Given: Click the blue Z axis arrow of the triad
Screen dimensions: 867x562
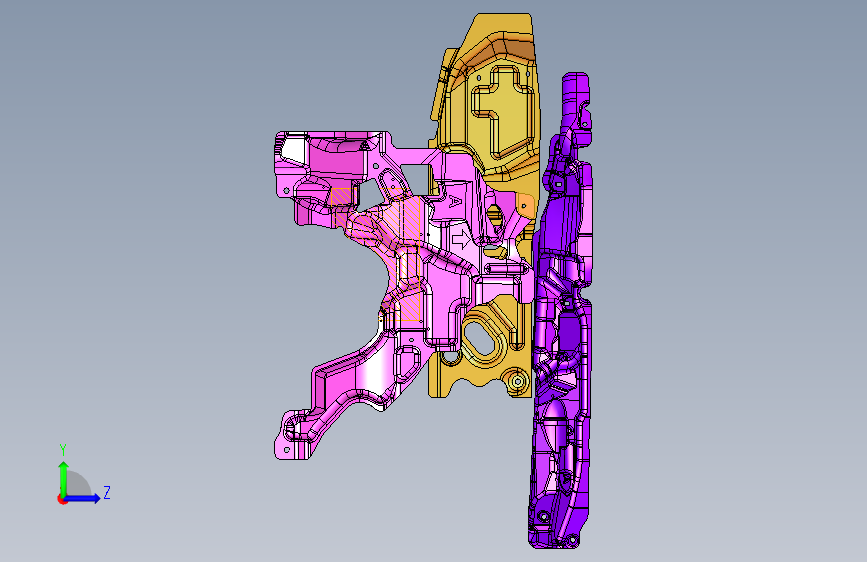Looking at the screenshot, I should click(83, 498).
